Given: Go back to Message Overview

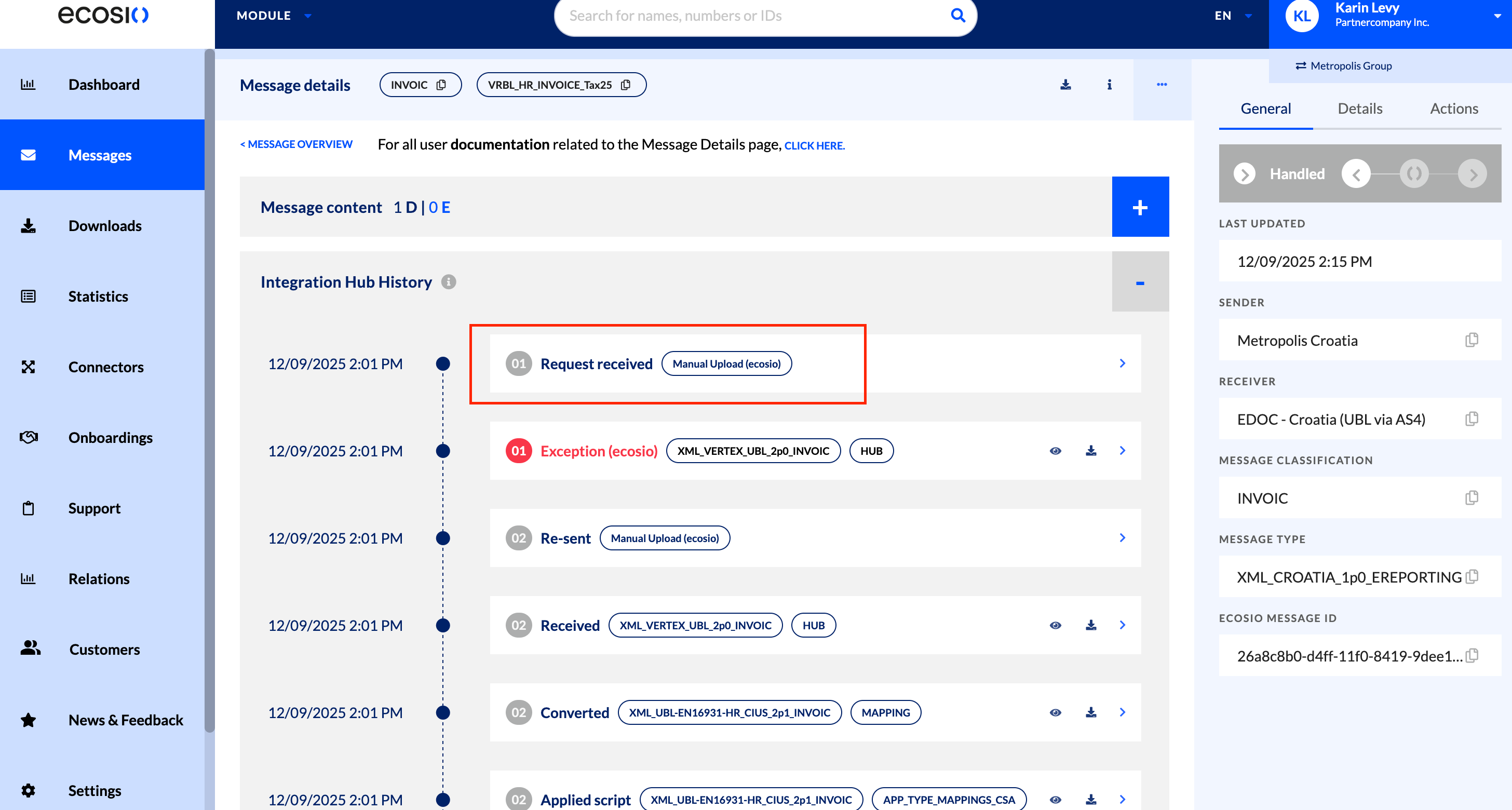Looking at the screenshot, I should (x=296, y=144).
